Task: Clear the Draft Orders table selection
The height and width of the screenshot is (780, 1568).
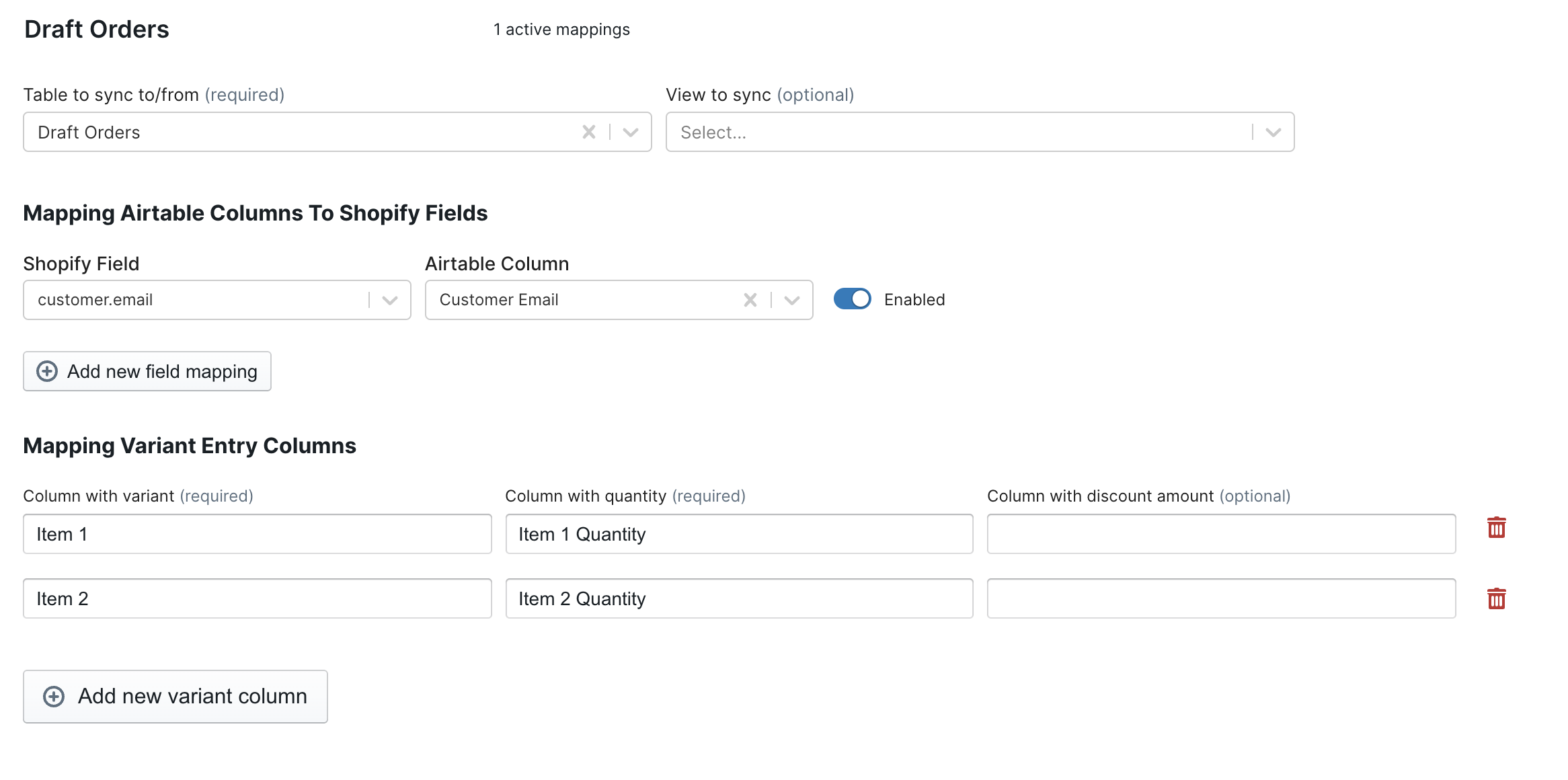Action: click(x=588, y=132)
